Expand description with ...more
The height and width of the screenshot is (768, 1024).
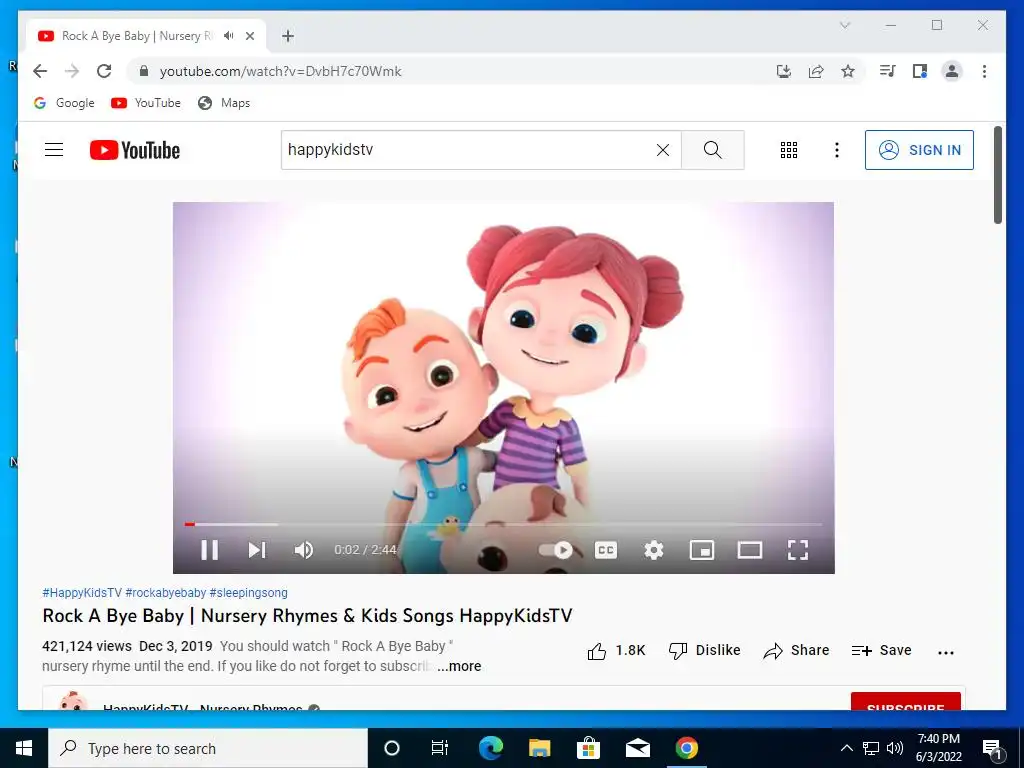[459, 666]
